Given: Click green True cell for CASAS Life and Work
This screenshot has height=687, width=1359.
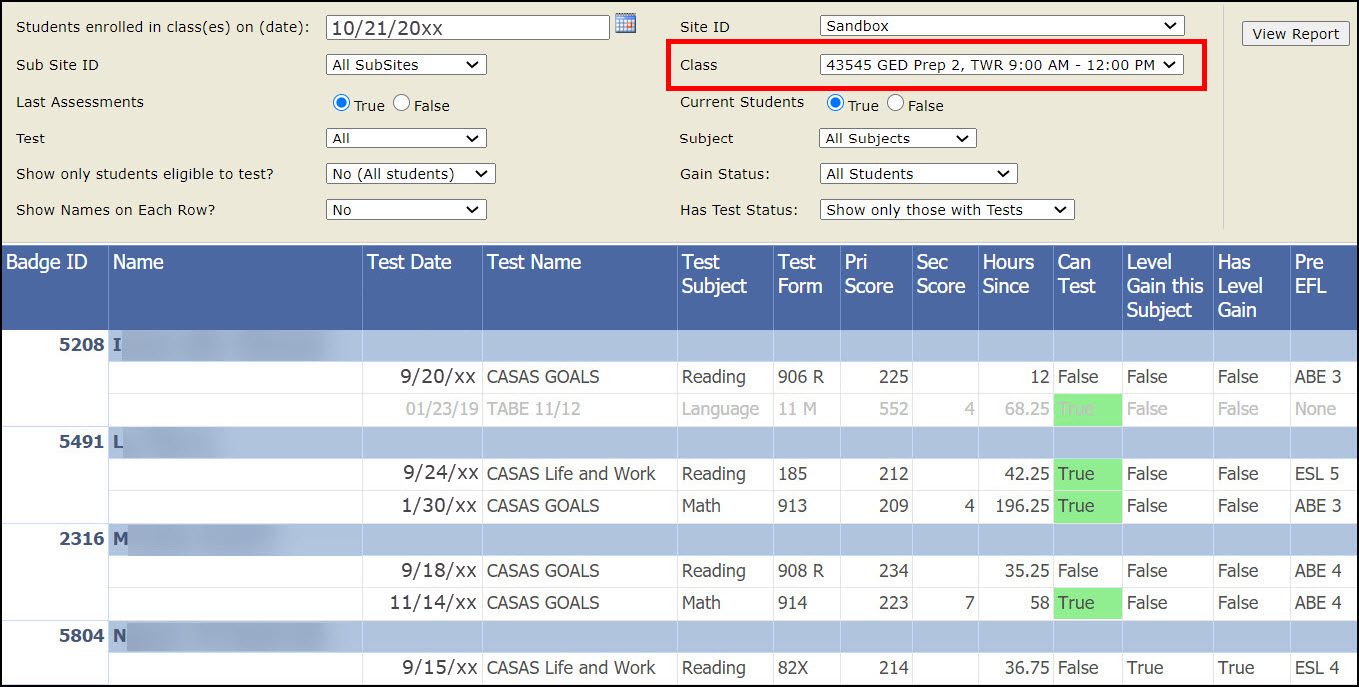Looking at the screenshot, I should tap(1087, 474).
